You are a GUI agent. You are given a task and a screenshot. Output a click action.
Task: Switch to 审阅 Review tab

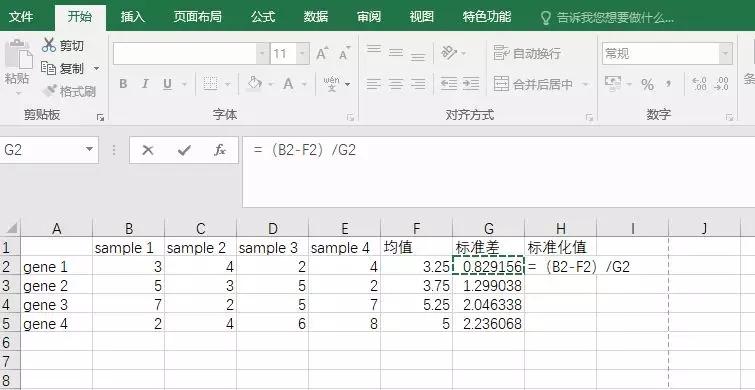(x=369, y=17)
